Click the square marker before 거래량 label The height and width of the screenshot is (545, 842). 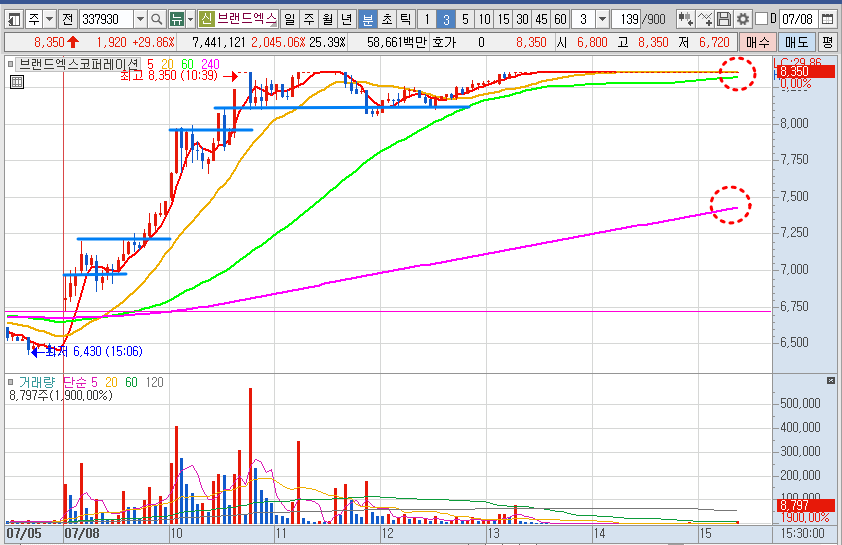10,382
